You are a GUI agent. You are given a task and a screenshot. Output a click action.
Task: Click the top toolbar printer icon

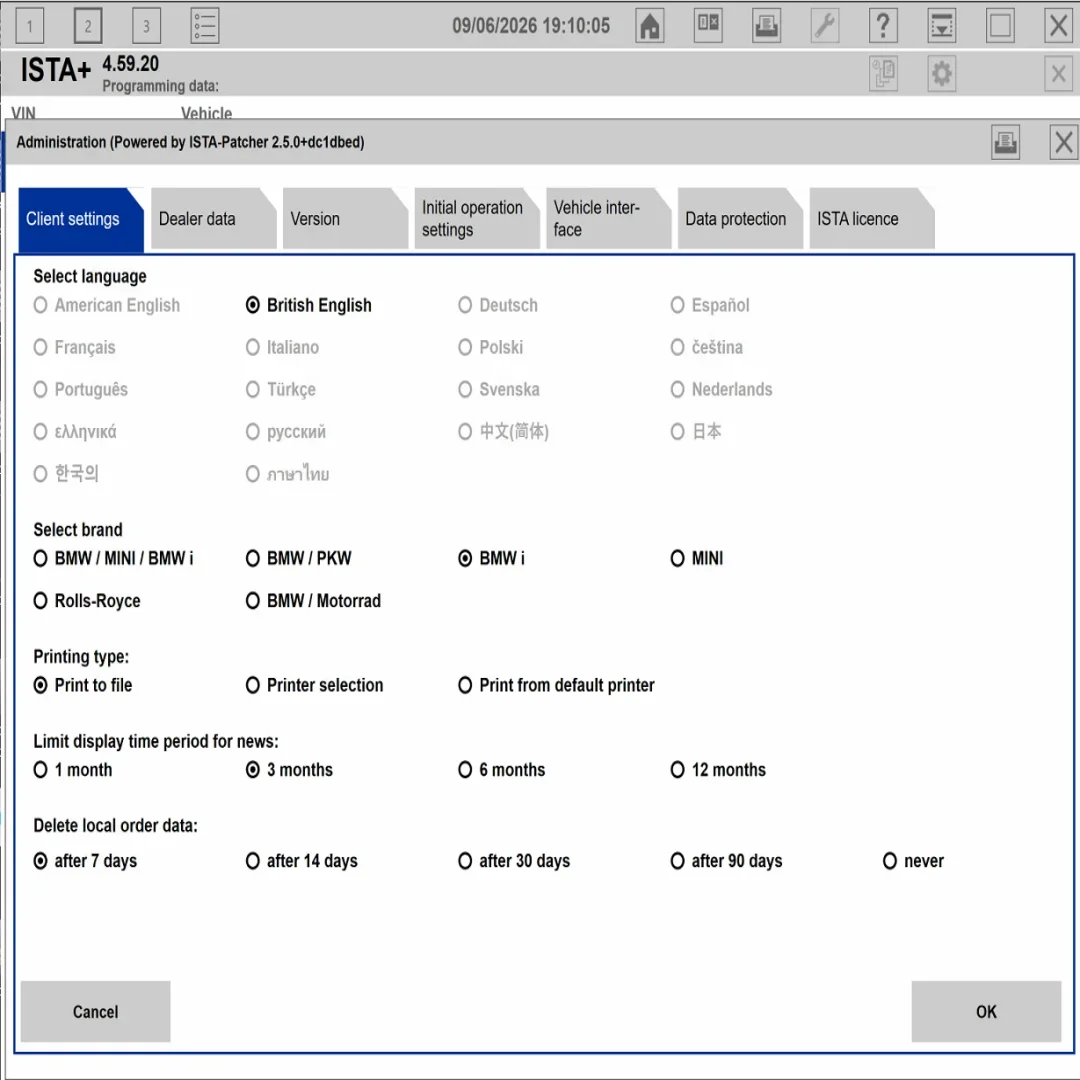click(766, 26)
